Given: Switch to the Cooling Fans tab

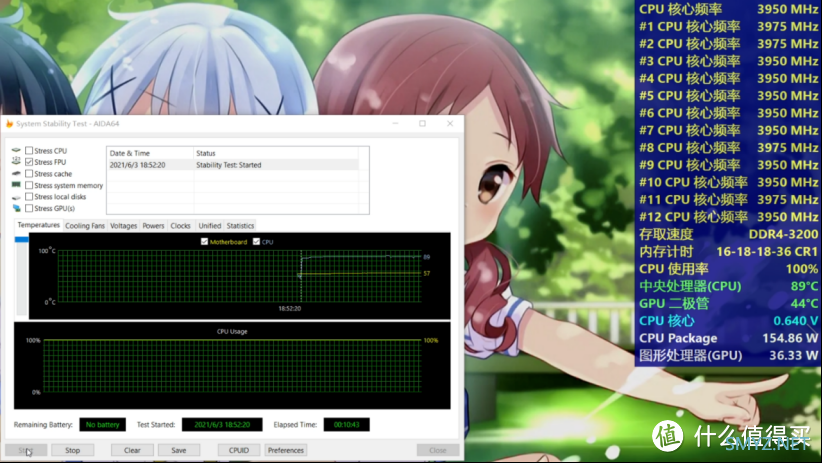Looking at the screenshot, I should coord(85,226).
